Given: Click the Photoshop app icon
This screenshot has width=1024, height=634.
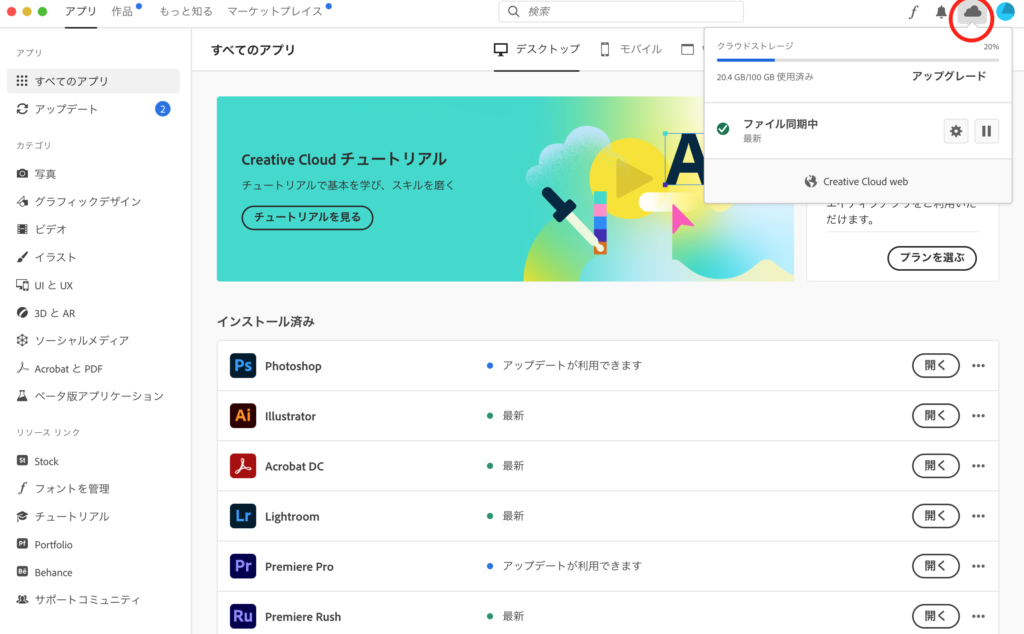Looking at the screenshot, I should click(x=243, y=366).
